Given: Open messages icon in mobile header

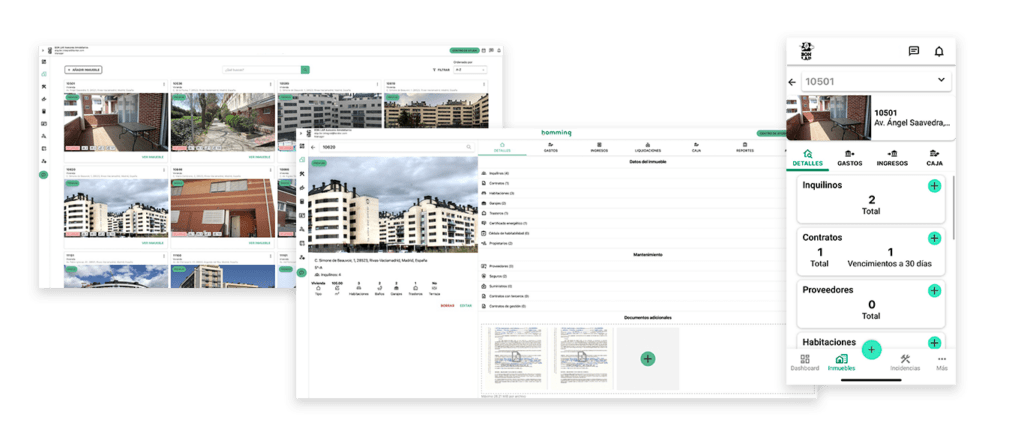Looking at the screenshot, I should pyautogui.click(x=914, y=51).
